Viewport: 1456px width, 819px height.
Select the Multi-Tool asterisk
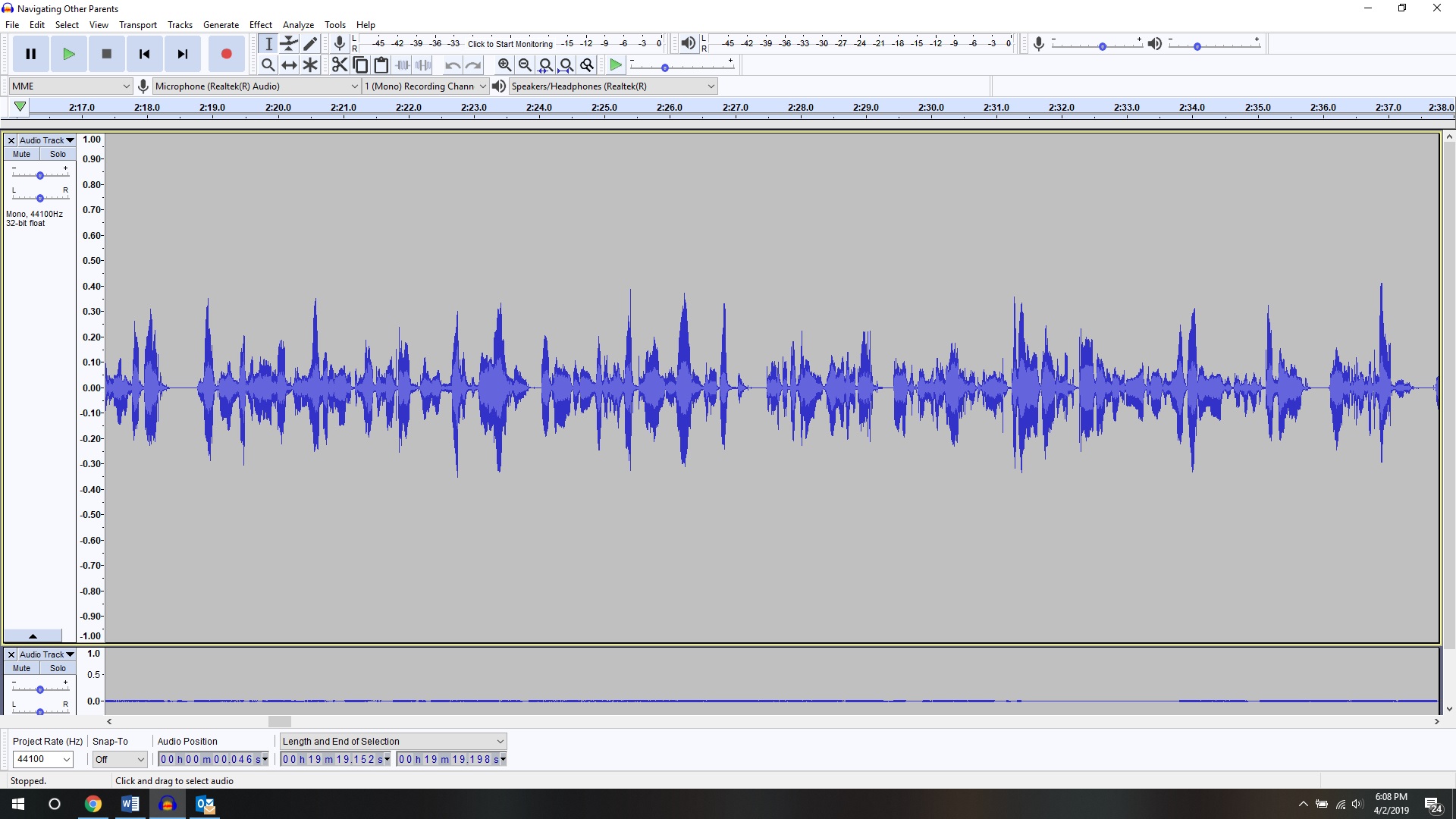tap(310, 64)
